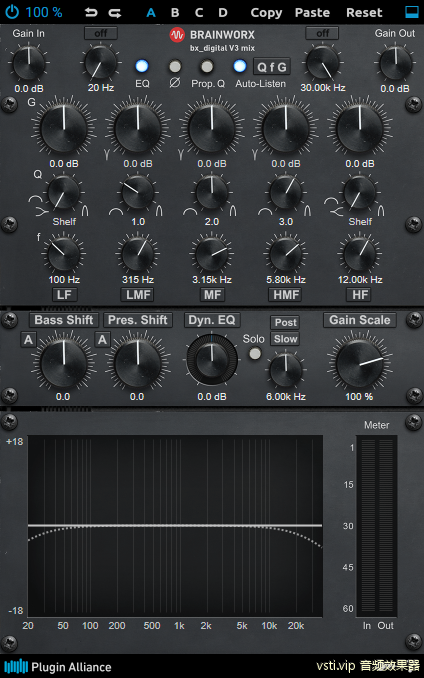Viewport: 424px width, 678px height.
Task: Toggle the Post button
Action: (x=286, y=323)
